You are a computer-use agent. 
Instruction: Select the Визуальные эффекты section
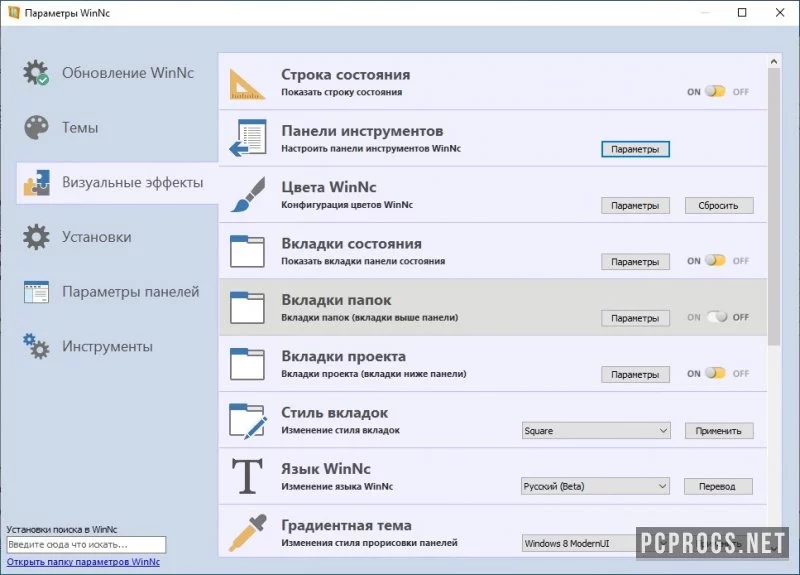click(118, 183)
